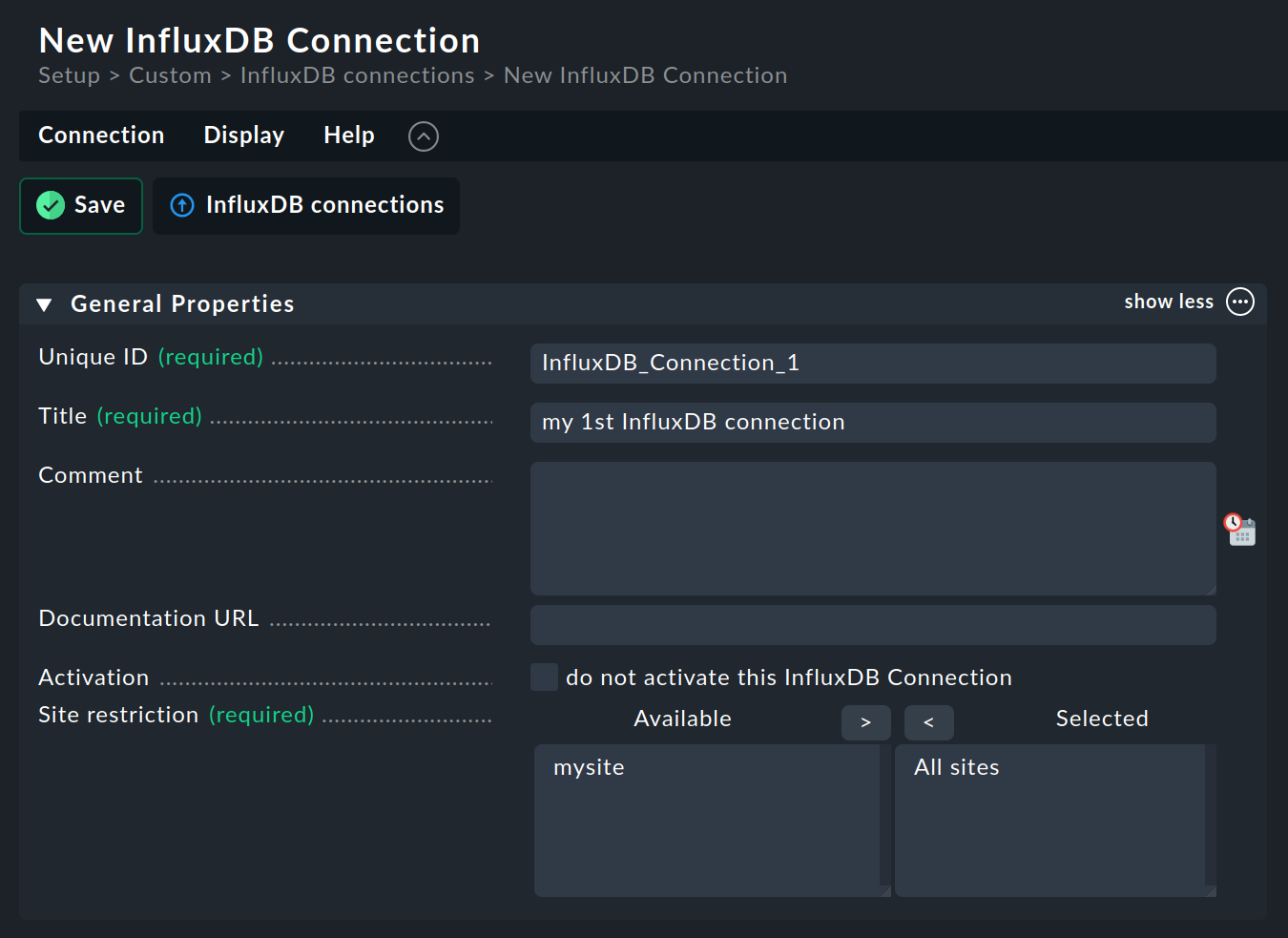
Task: Click the Comment text area
Action: coord(873,529)
